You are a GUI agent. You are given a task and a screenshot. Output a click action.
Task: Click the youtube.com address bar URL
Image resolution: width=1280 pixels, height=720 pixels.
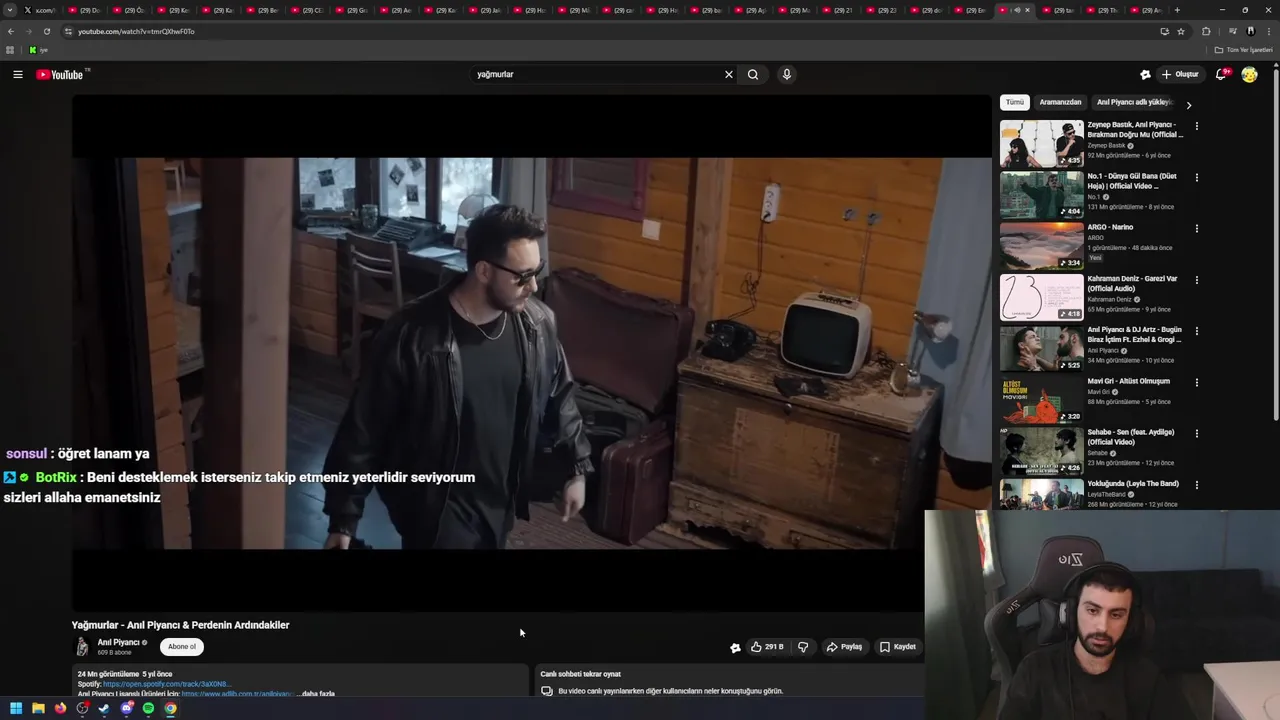136,31
